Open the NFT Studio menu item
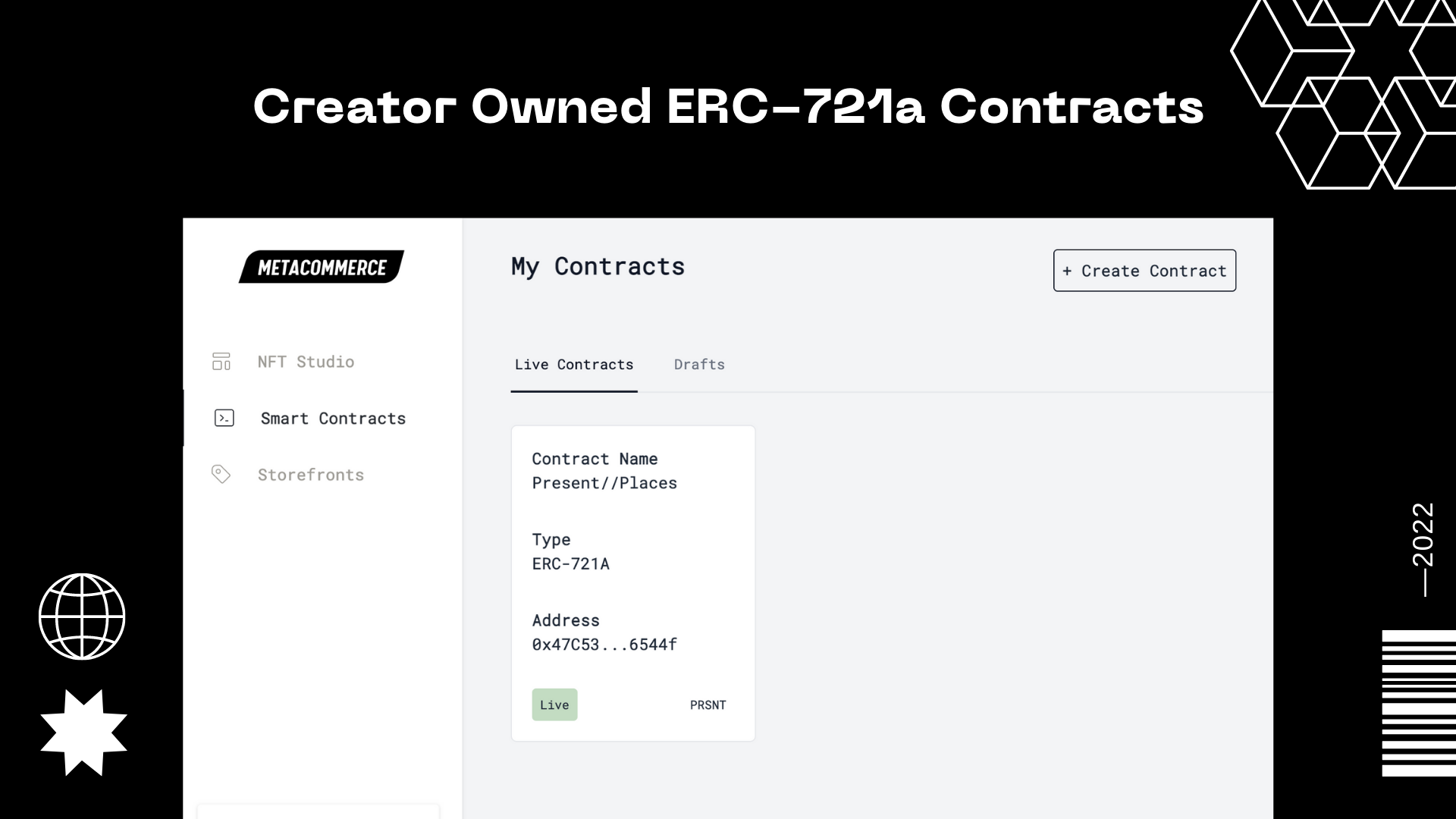The width and height of the screenshot is (1456, 819). point(306,362)
